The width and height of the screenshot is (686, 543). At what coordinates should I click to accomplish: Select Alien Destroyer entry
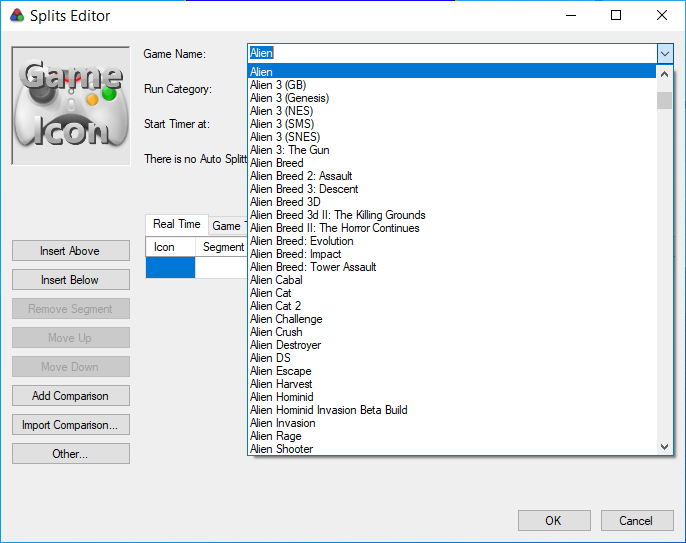[x=452, y=345]
